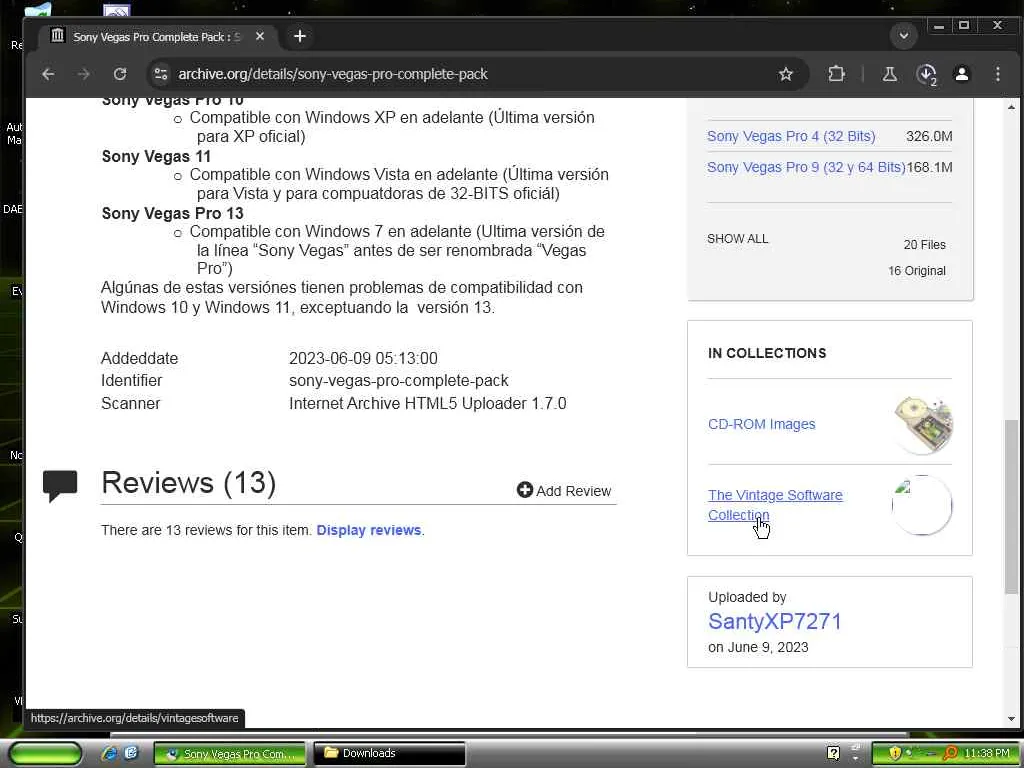The width and height of the screenshot is (1024, 768).
Task: Click the Reviews speech bubble icon
Action: 60,485
